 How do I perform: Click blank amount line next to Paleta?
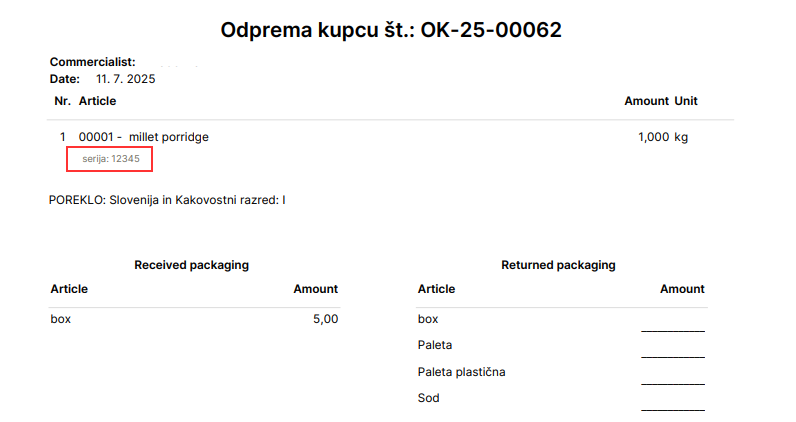point(672,353)
